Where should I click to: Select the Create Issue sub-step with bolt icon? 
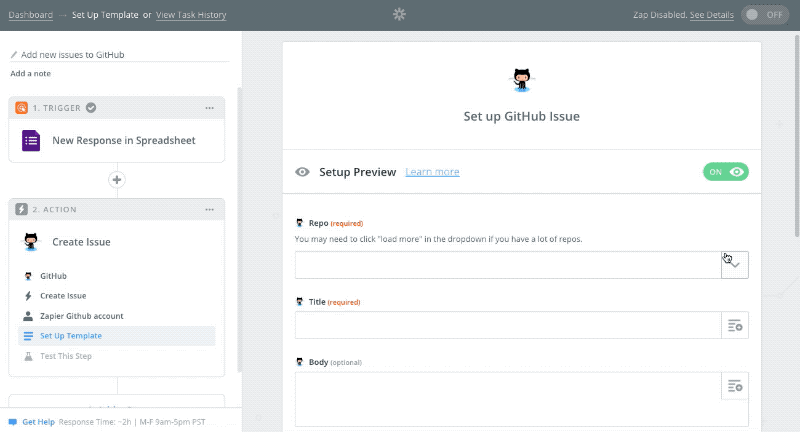pos(117,296)
